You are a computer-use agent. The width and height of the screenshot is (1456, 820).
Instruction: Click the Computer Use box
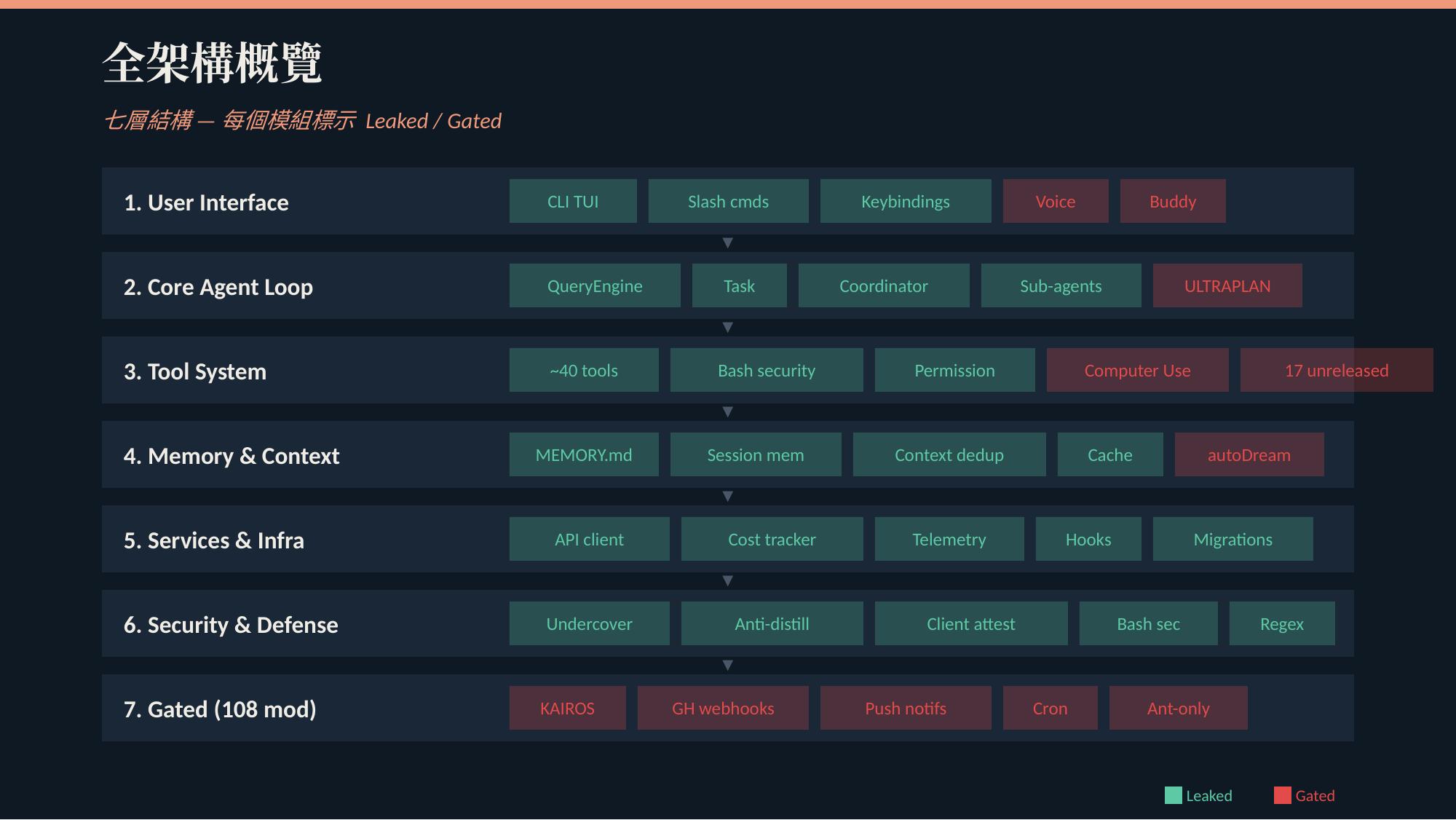pyautogui.click(x=1138, y=370)
